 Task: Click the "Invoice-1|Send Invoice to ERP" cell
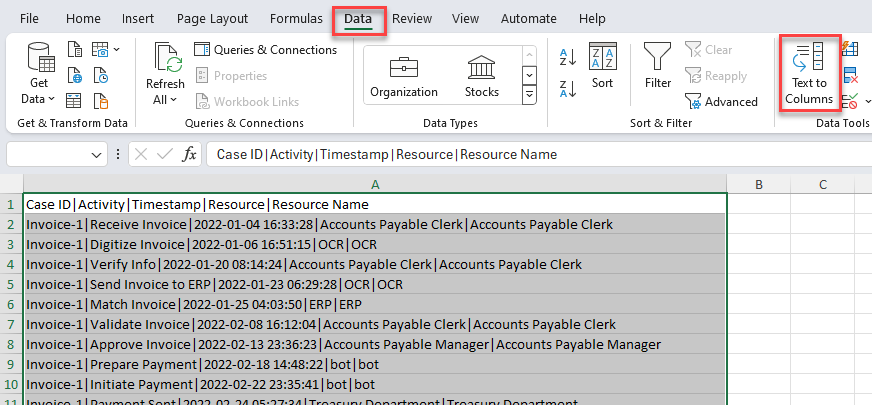[x=375, y=285]
